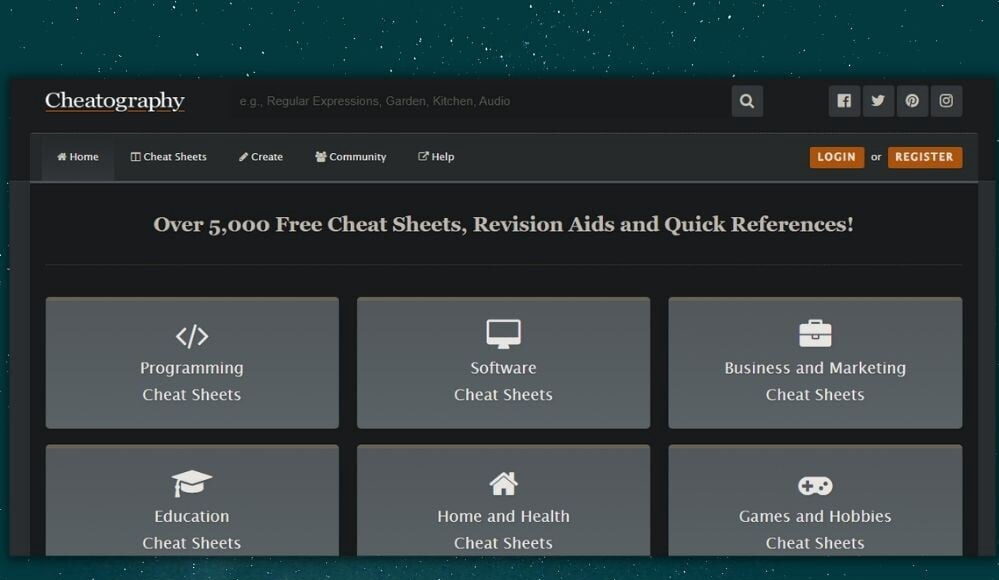Click the Software monitor icon
Viewport: 999px width, 580px height.
[x=503, y=333]
